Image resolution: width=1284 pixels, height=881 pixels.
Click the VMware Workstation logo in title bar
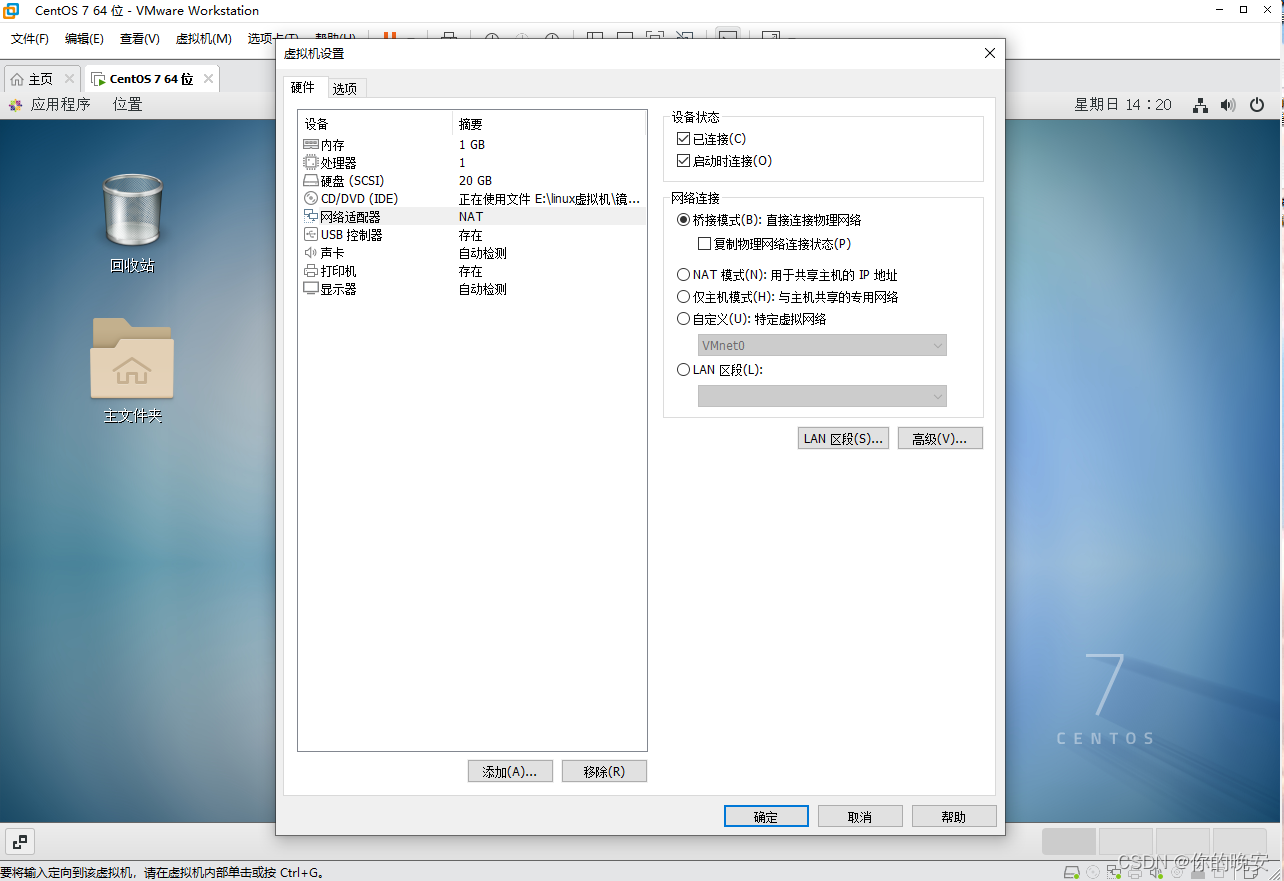[x=12, y=10]
